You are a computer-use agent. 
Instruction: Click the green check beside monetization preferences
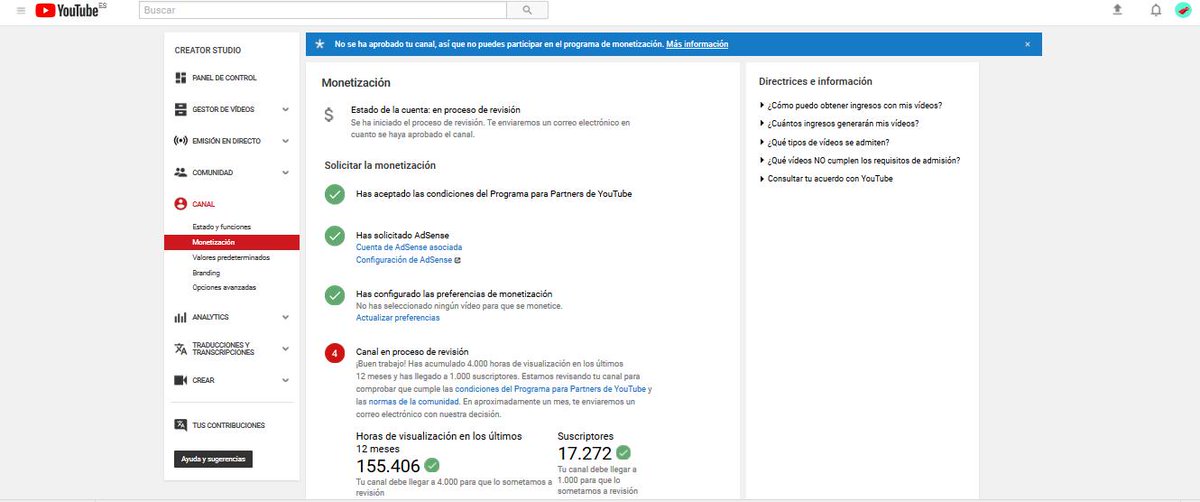[334, 295]
